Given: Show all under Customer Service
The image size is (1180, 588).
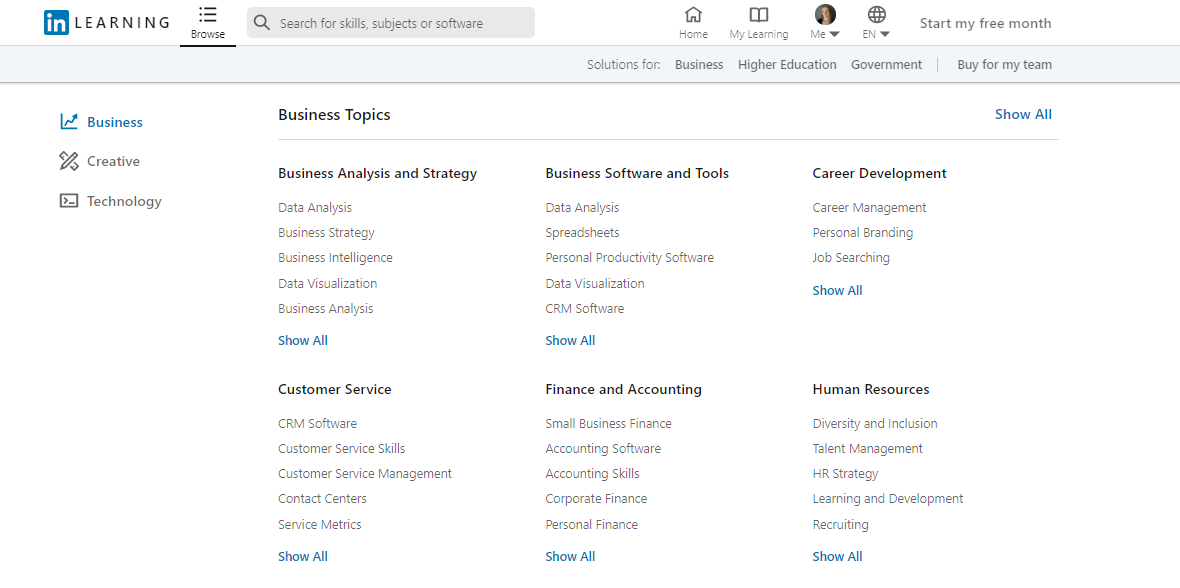Looking at the screenshot, I should point(303,556).
